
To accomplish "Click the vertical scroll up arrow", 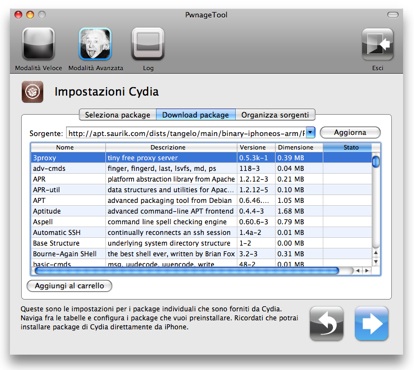I will [x=376, y=253].
